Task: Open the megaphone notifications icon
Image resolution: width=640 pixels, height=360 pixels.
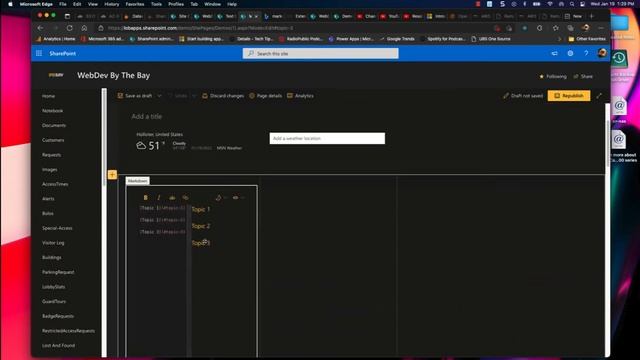Action: (554, 53)
